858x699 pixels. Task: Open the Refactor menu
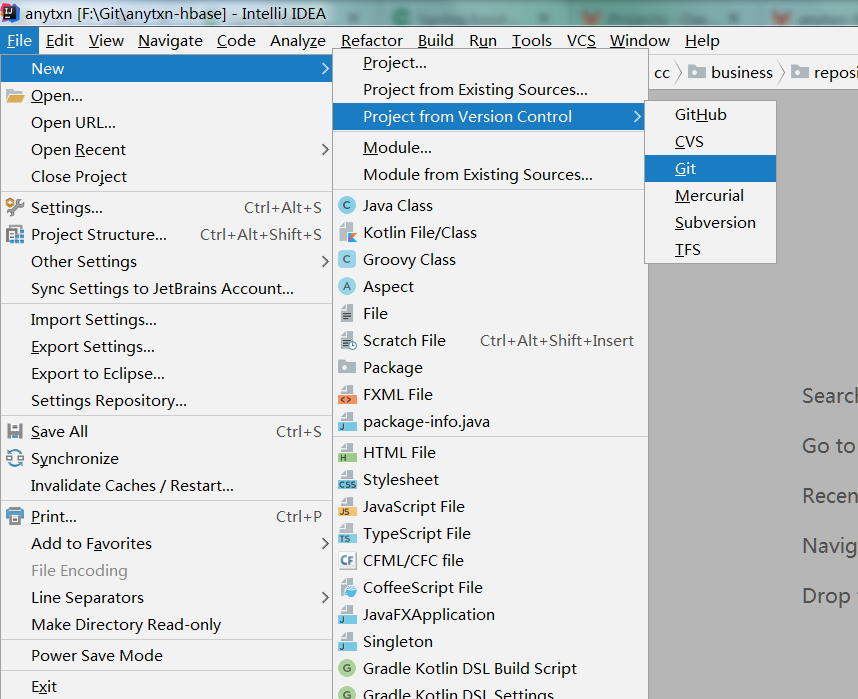click(x=372, y=41)
